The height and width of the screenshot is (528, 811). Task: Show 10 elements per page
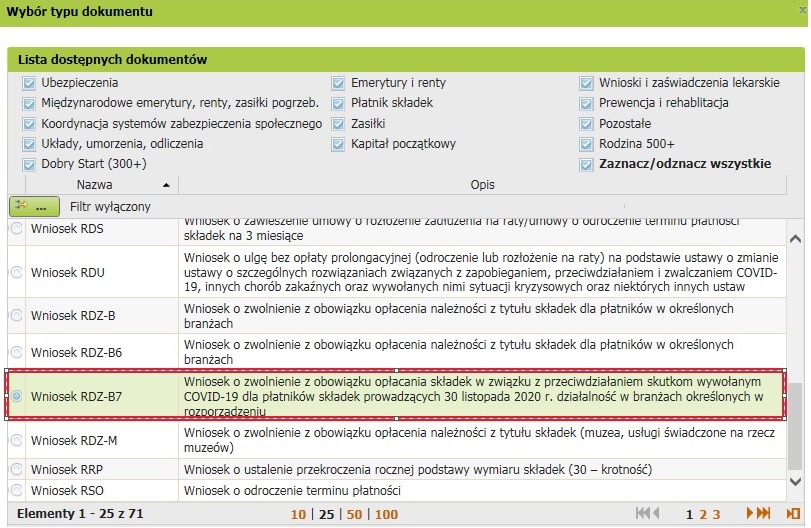tap(298, 514)
